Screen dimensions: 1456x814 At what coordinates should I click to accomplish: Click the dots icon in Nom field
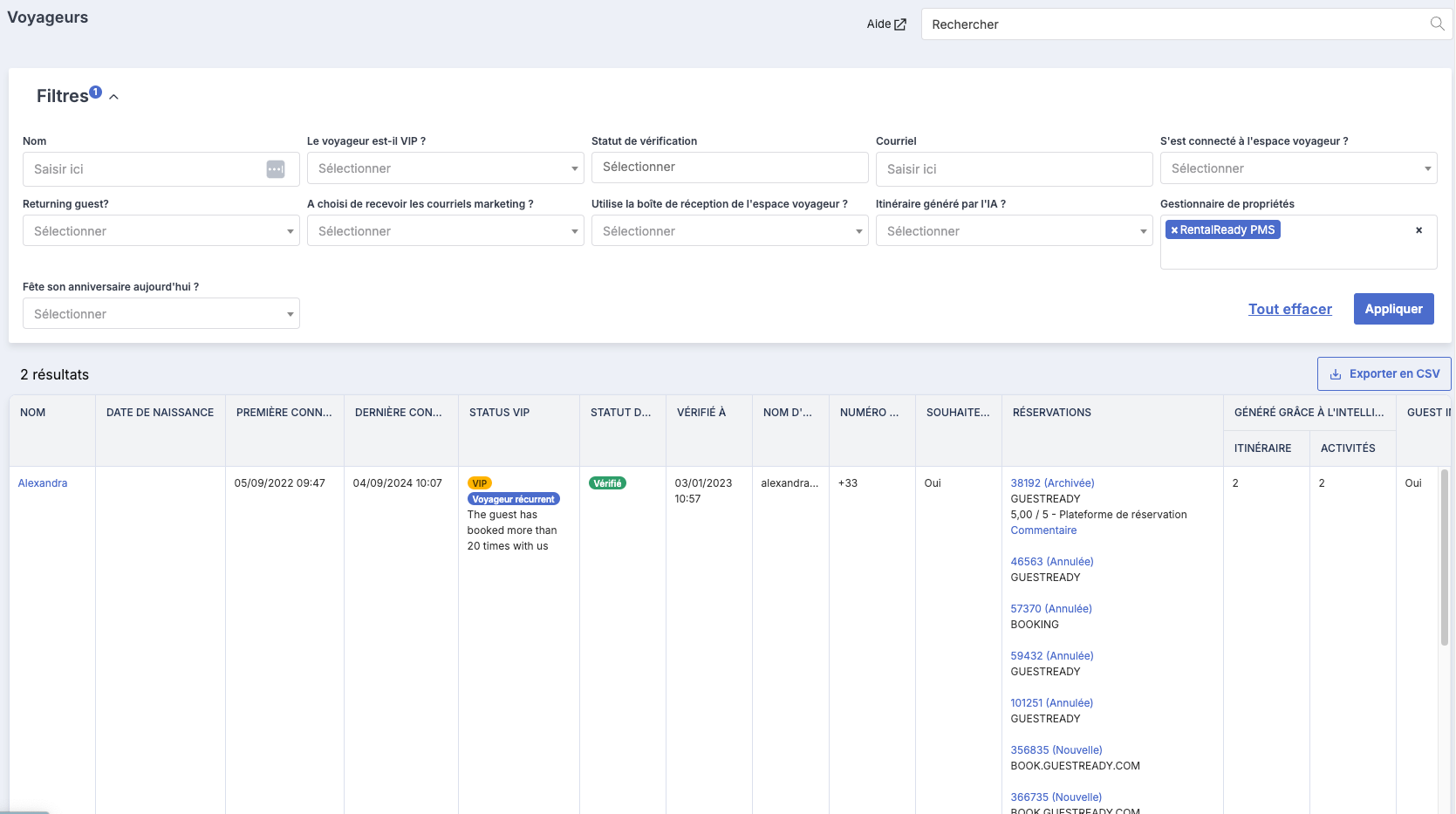click(276, 169)
